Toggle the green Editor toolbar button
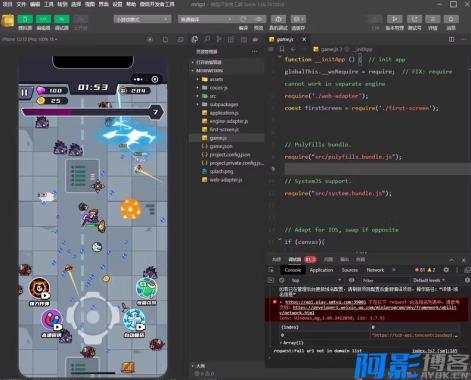 pos(43,19)
